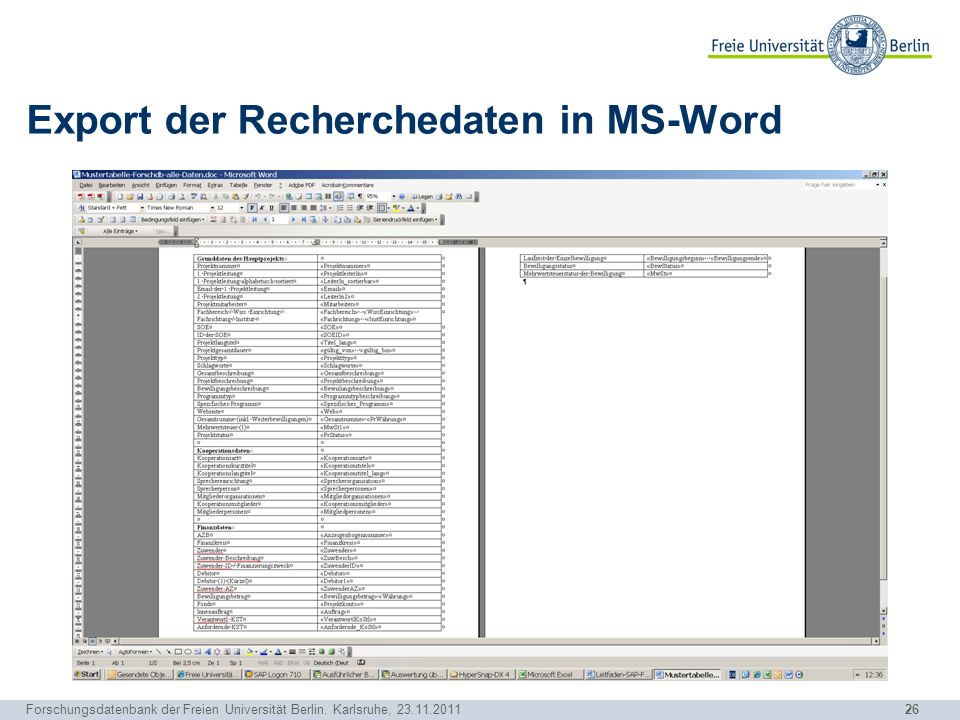Click the spelling status book icon
Image resolution: width=960 pixels, height=720 pixels.
click(x=361, y=662)
